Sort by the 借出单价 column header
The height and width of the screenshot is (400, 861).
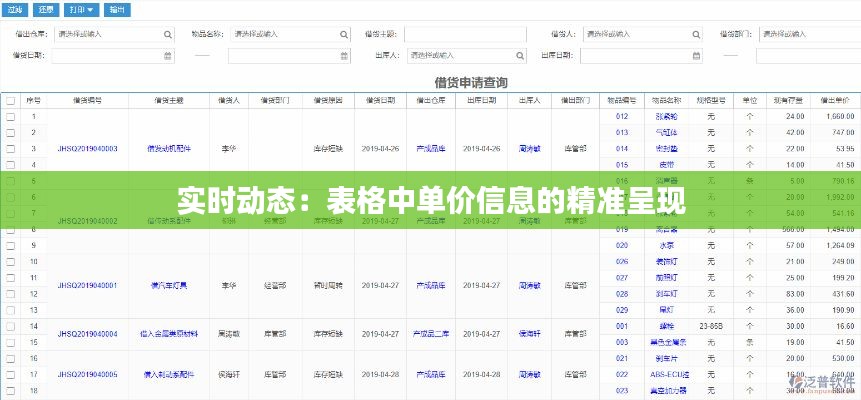[x=833, y=101]
